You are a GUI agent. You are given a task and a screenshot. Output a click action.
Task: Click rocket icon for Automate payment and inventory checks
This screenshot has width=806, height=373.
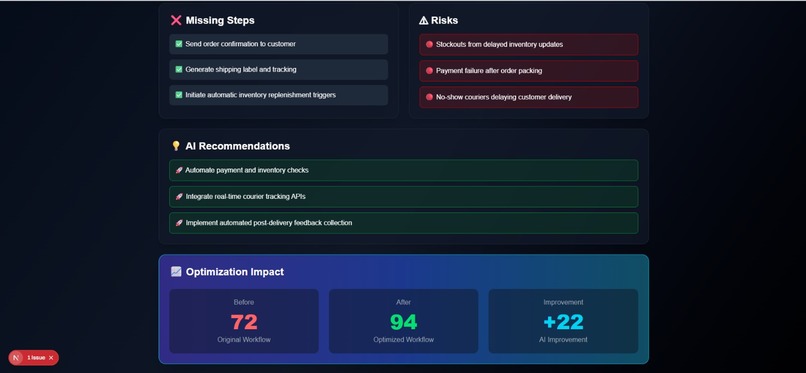coord(179,170)
